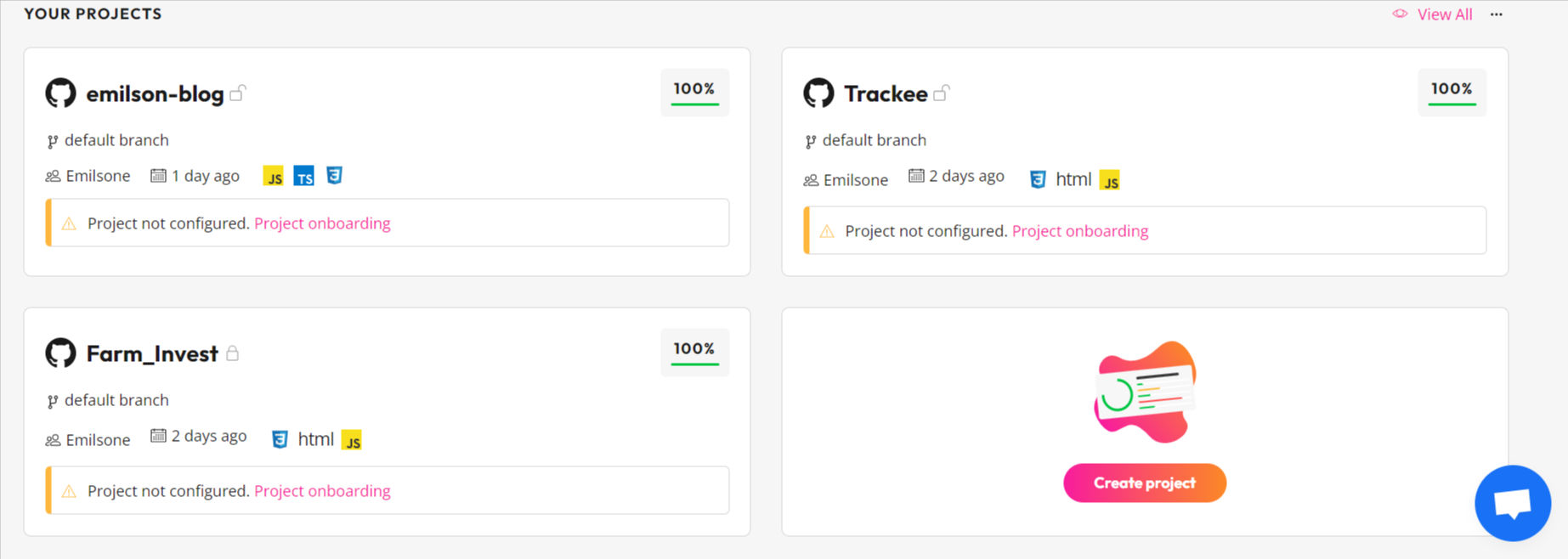The height and width of the screenshot is (559, 1568).
Task: Click the GitHub icon on emilson-blog card
Action: tap(60, 93)
